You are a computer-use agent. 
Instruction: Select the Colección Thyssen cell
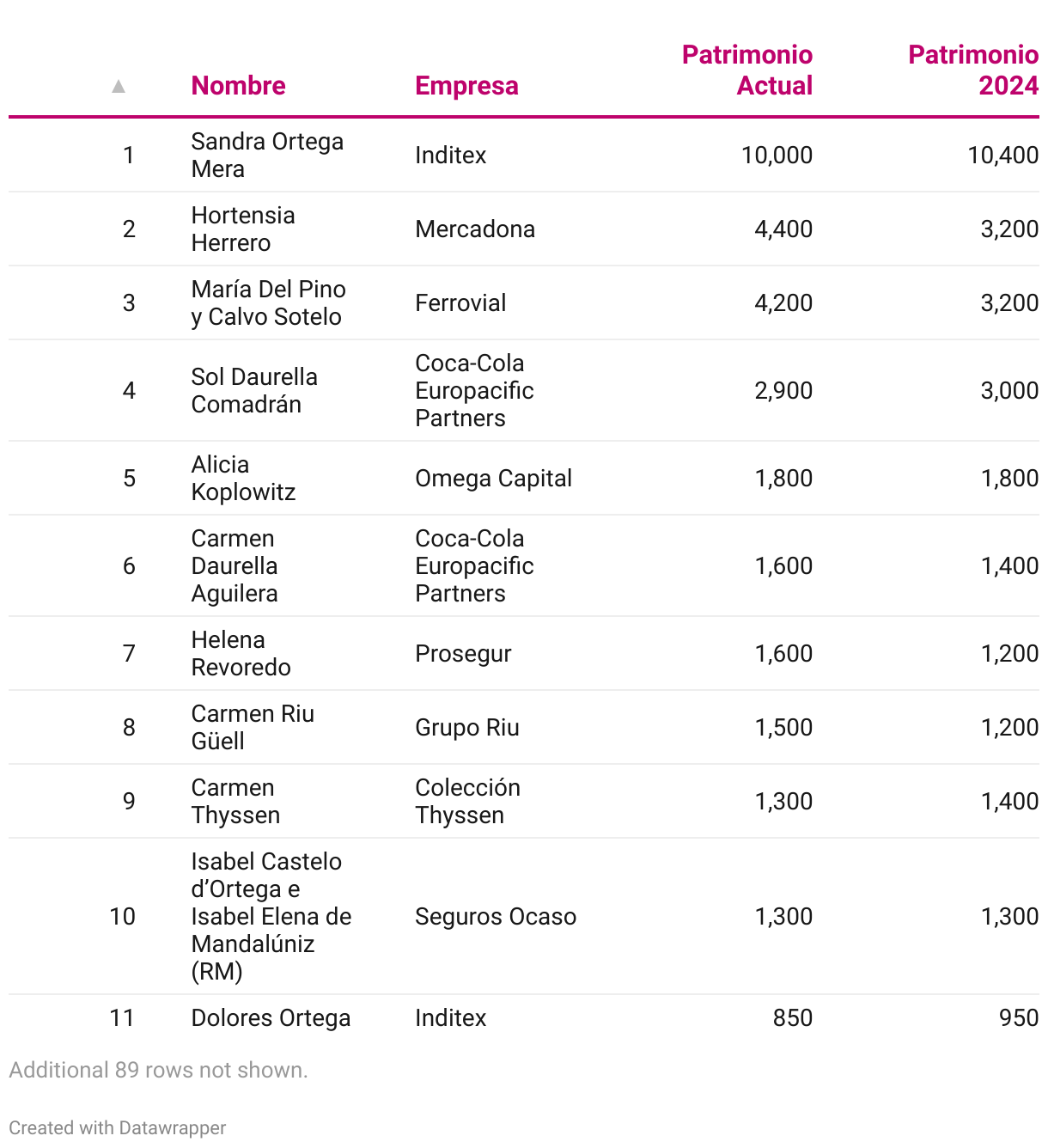[x=467, y=802]
